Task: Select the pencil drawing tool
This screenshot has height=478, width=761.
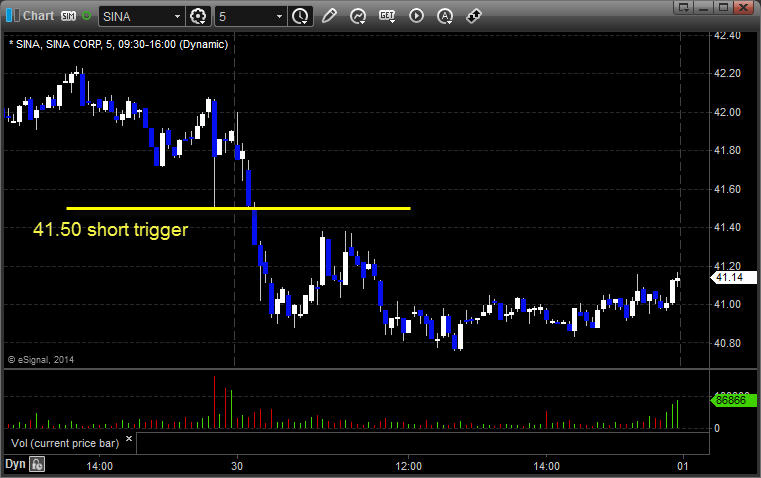Action: click(x=329, y=16)
